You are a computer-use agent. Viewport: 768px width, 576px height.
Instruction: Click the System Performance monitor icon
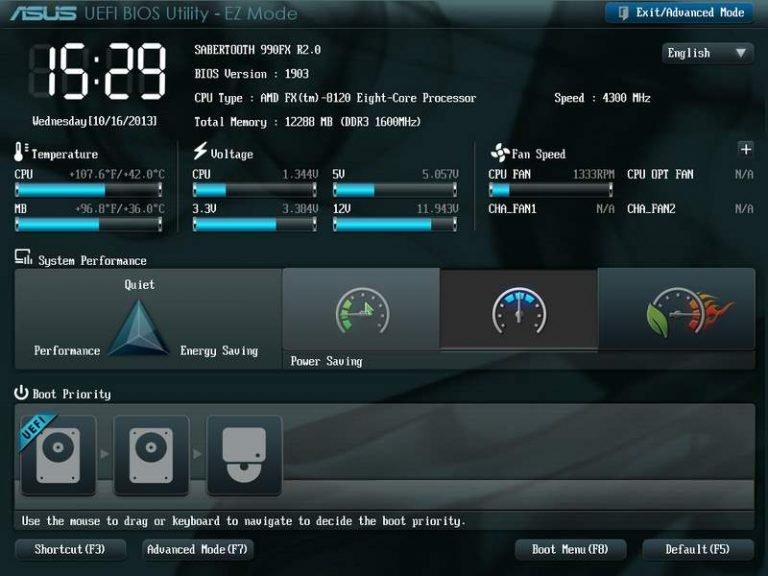[23, 257]
